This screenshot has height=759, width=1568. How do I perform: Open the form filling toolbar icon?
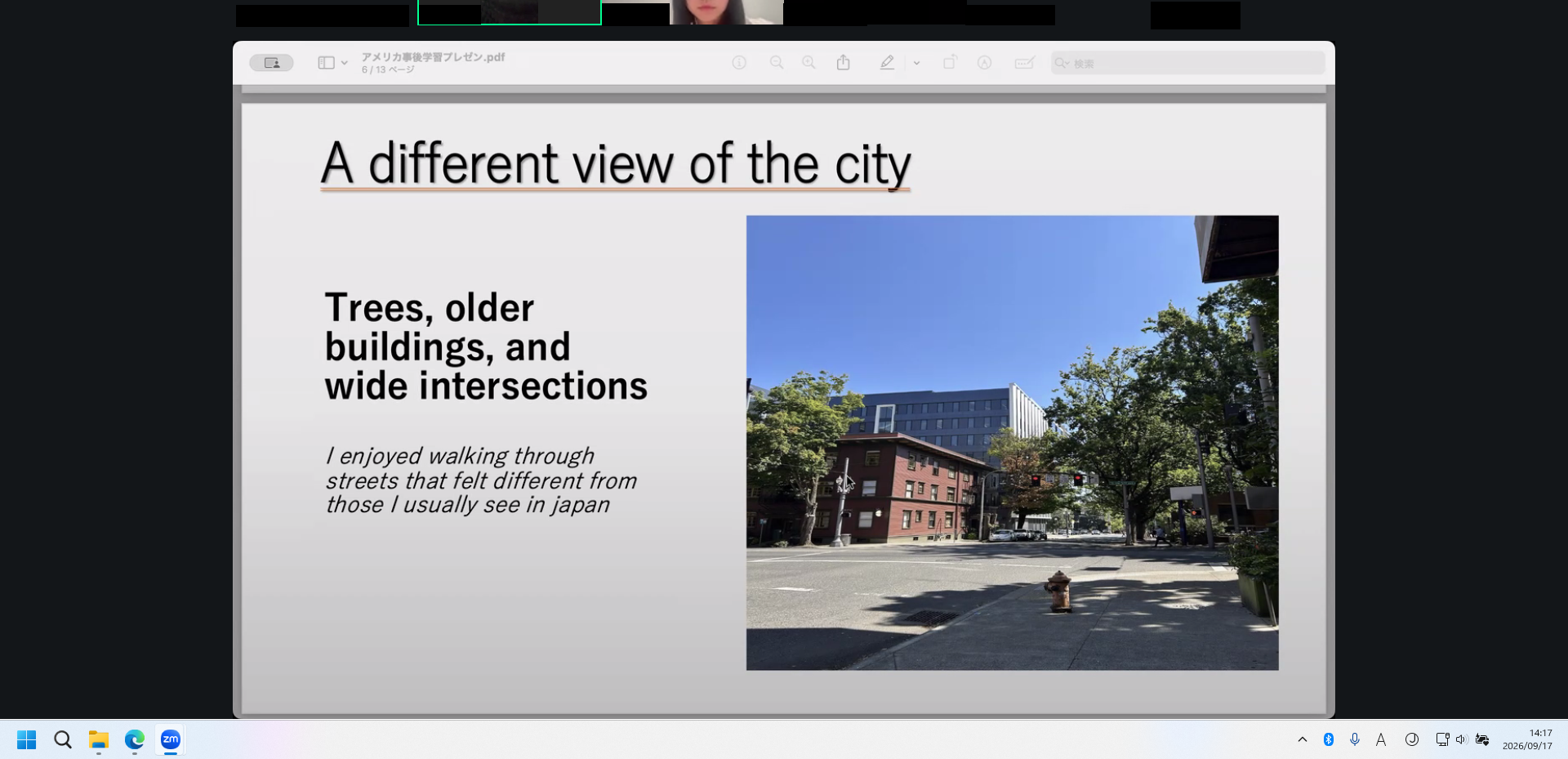[1024, 63]
